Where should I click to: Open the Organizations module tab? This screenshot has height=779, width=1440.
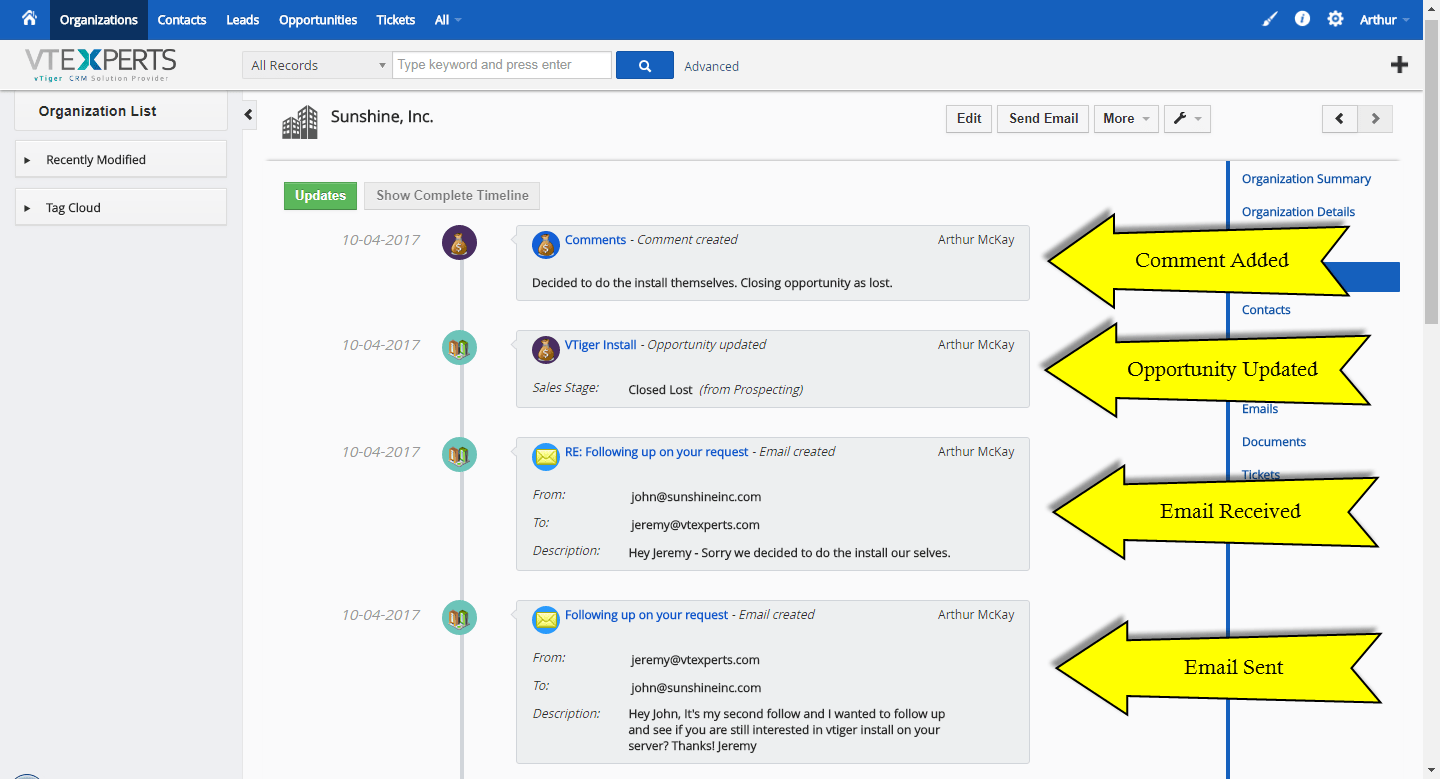pyautogui.click(x=98, y=18)
